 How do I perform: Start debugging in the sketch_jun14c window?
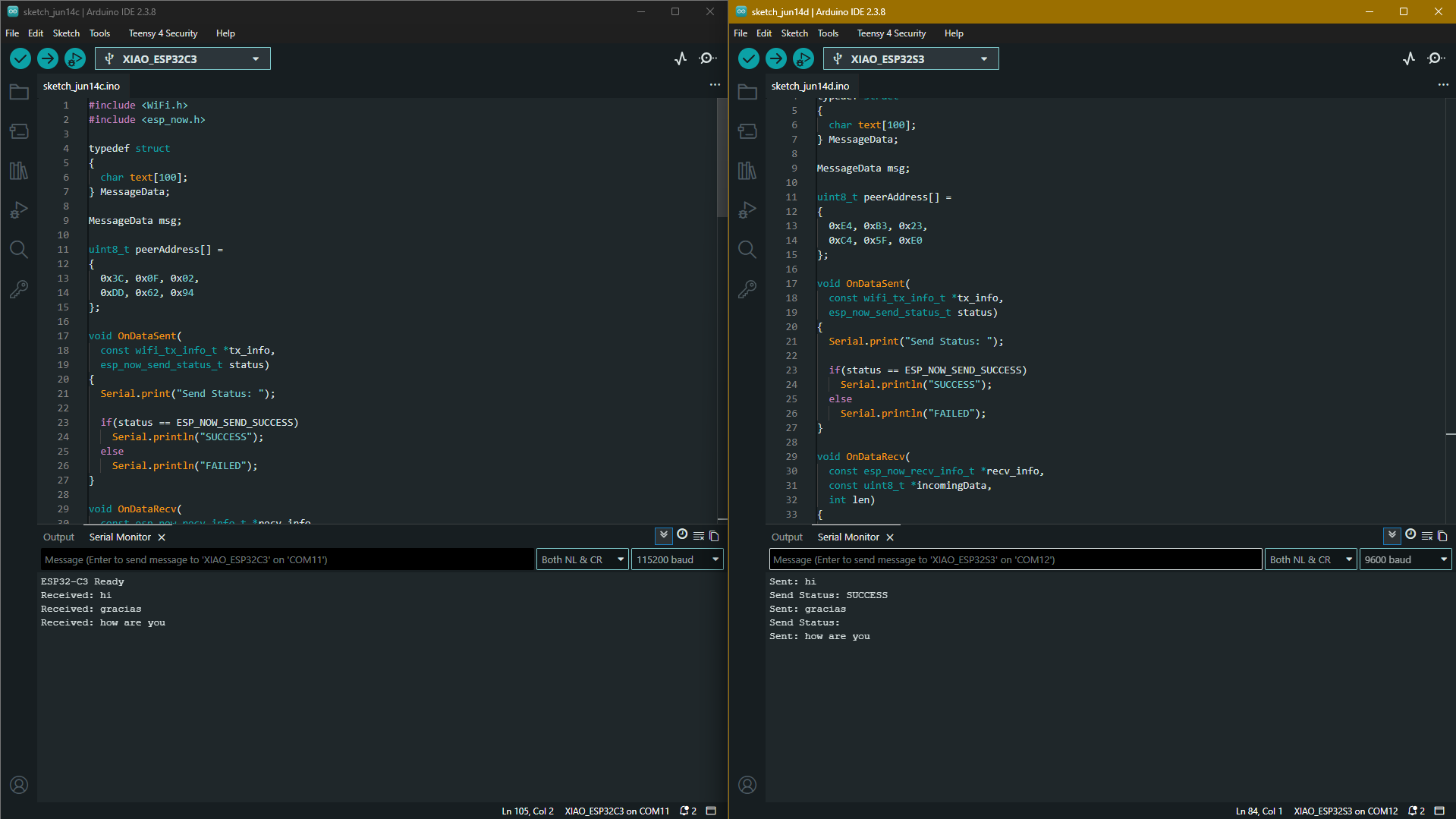tap(75, 58)
